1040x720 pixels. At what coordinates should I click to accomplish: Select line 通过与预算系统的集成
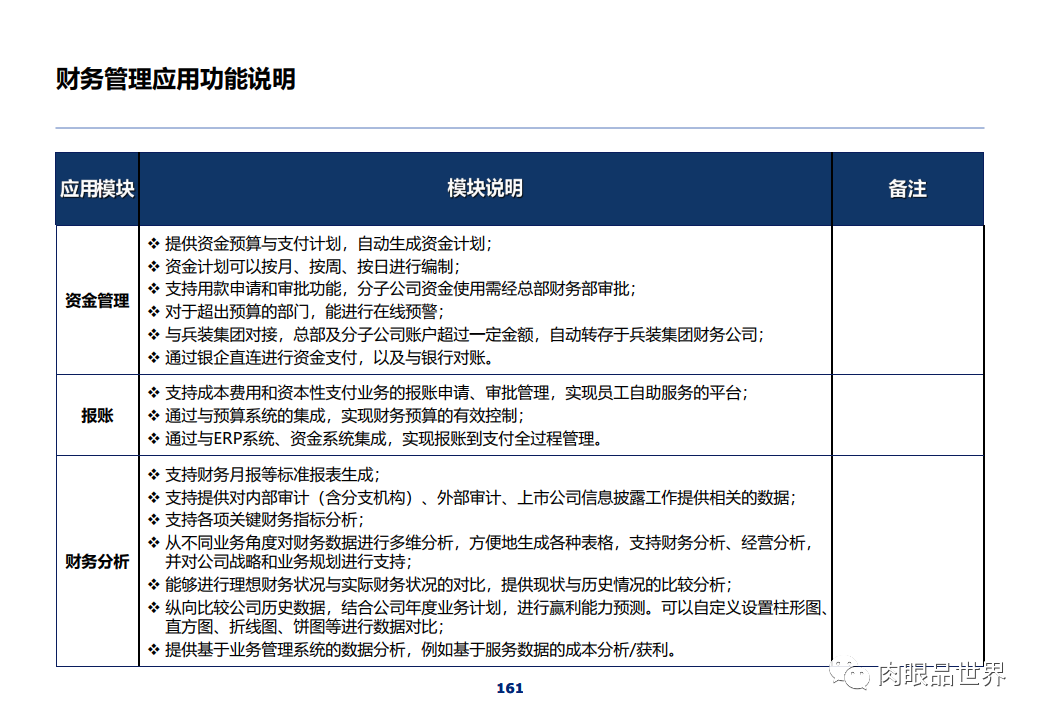coord(336,416)
